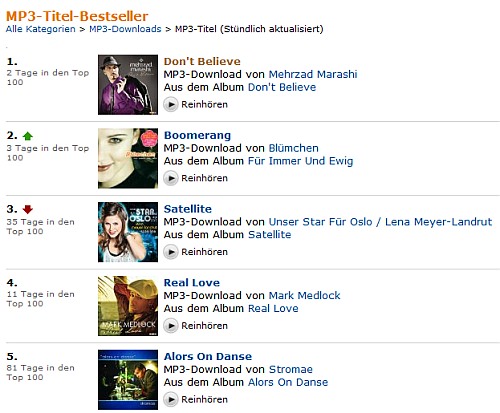Screen dimensions: 500x413
Task: Click the red down arrow at rank 3
Action: pyautogui.click(x=28, y=209)
